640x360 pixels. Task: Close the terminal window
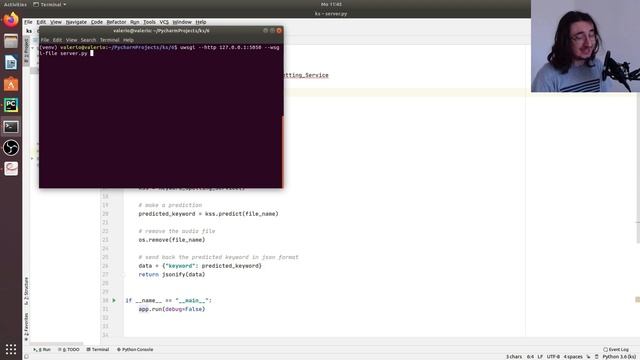point(279,31)
